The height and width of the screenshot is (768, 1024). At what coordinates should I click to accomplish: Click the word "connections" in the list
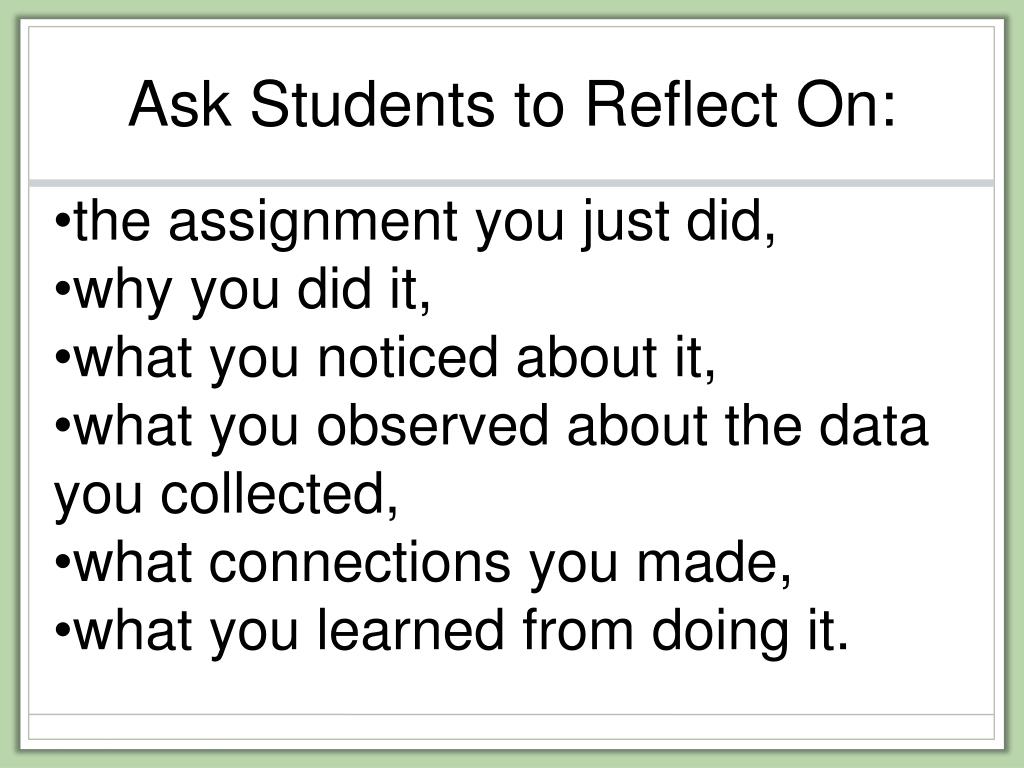point(360,562)
